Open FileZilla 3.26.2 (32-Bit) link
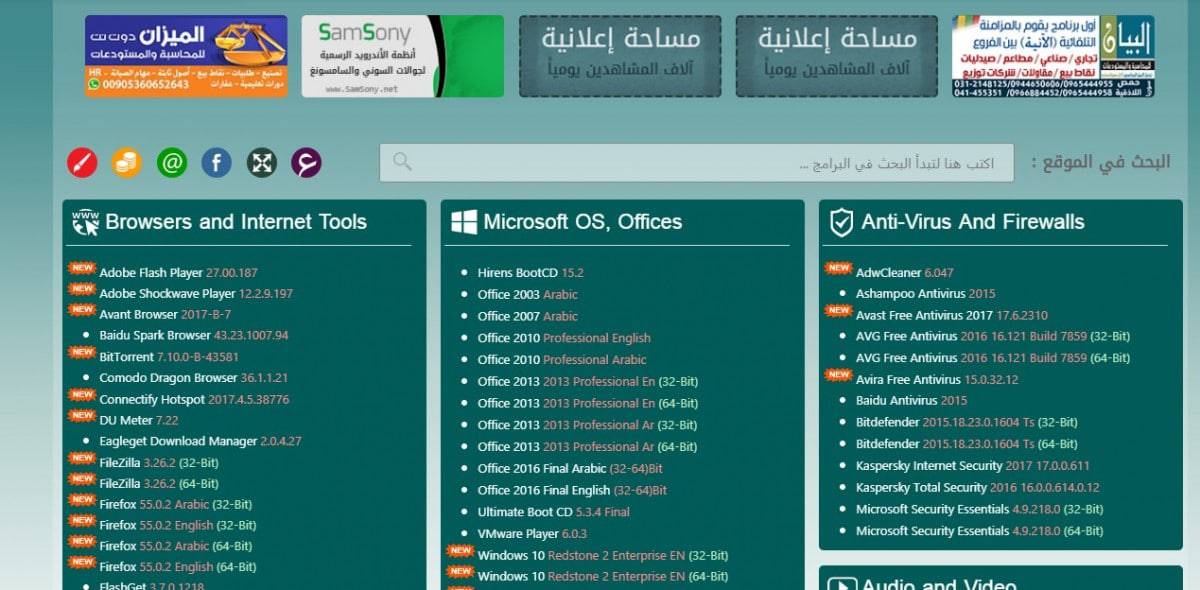Image resolution: width=1200 pixels, height=590 pixels. tap(158, 462)
